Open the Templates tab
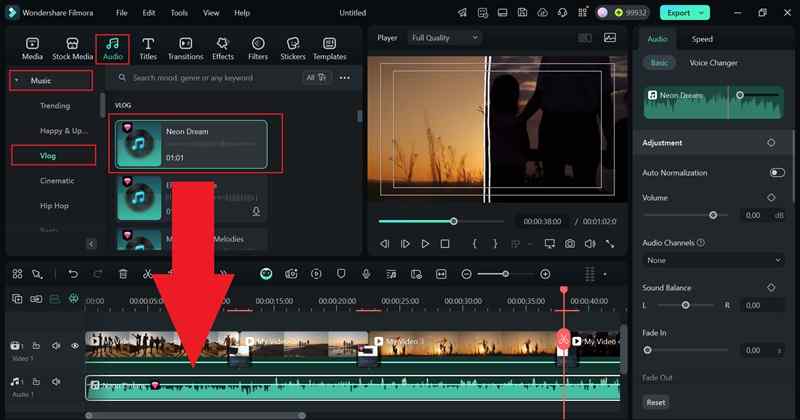The image size is (800, 420). [330, 49]
